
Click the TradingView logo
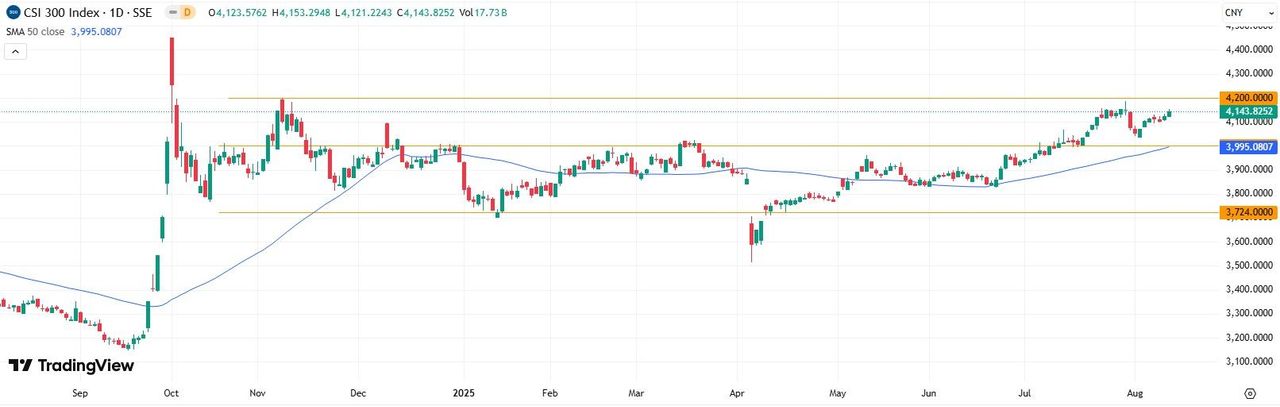click(71, 366)
